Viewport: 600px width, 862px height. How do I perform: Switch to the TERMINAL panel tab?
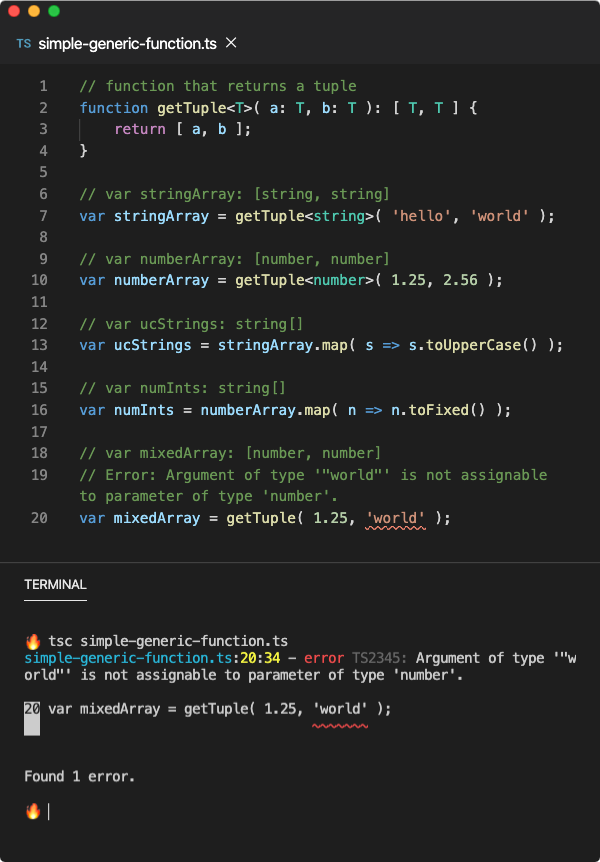pos(56,584)
